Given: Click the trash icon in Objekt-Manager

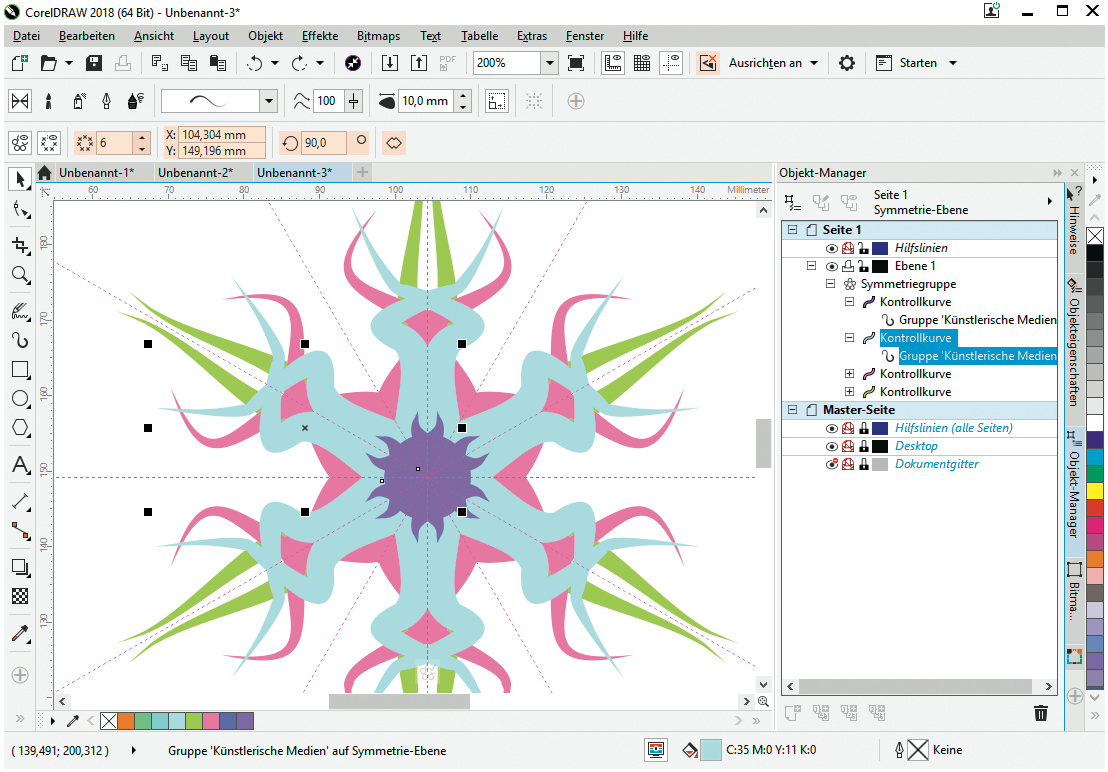Looking at the screenshot, I should pyautogui.click(x=1040, y=713).
